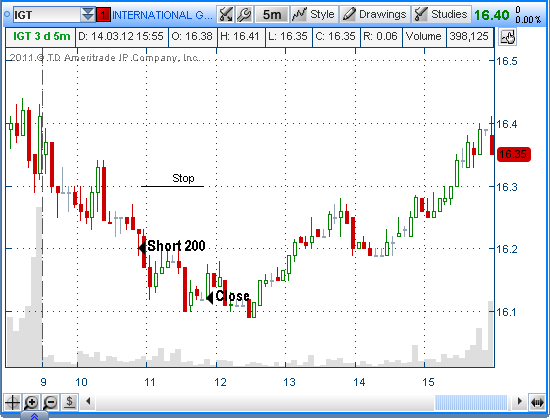Click the R: 0.06 range value
This screenshot has width=550, height=420.
380,36
